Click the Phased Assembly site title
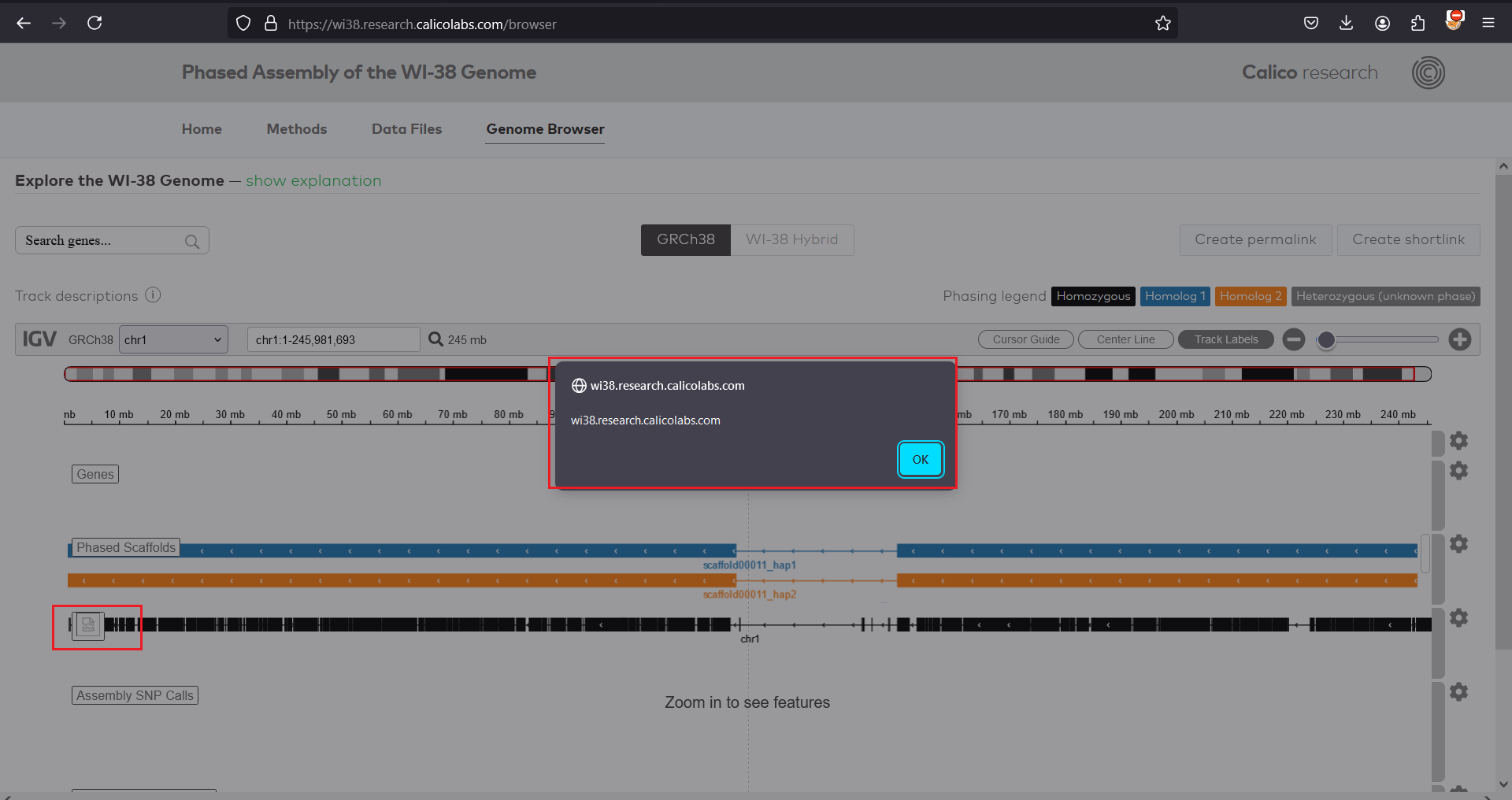The width and height of the screenshot is (1512, 800). [359, 72]
